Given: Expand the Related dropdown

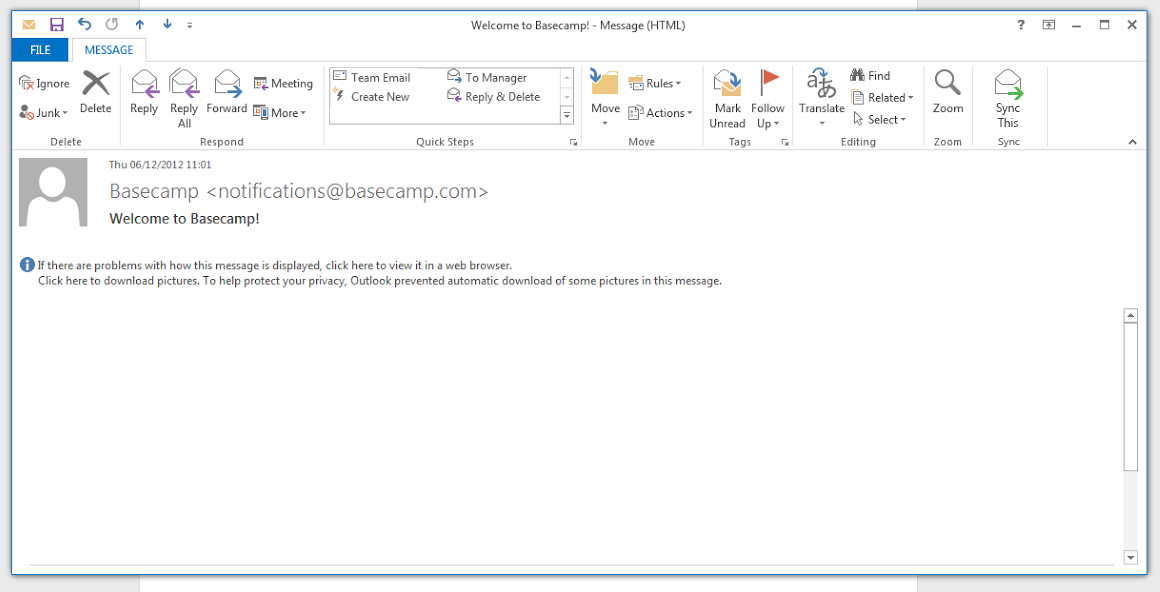Looking at the screenshot, I should [883, 97].
